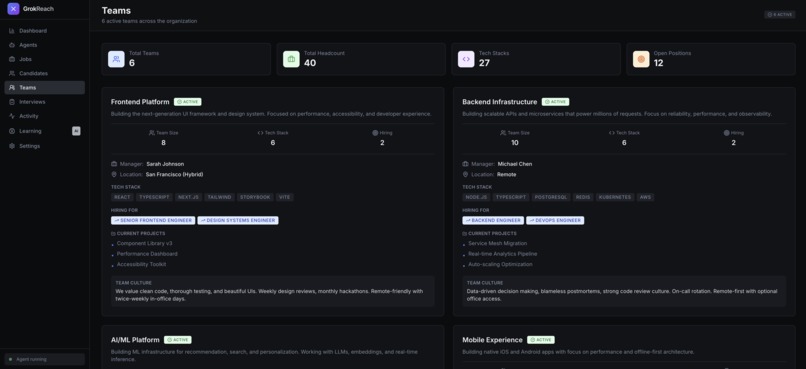This screenshot has height=369, width=806.
Task: Click Performance Dashboard project
Action: 147,254
